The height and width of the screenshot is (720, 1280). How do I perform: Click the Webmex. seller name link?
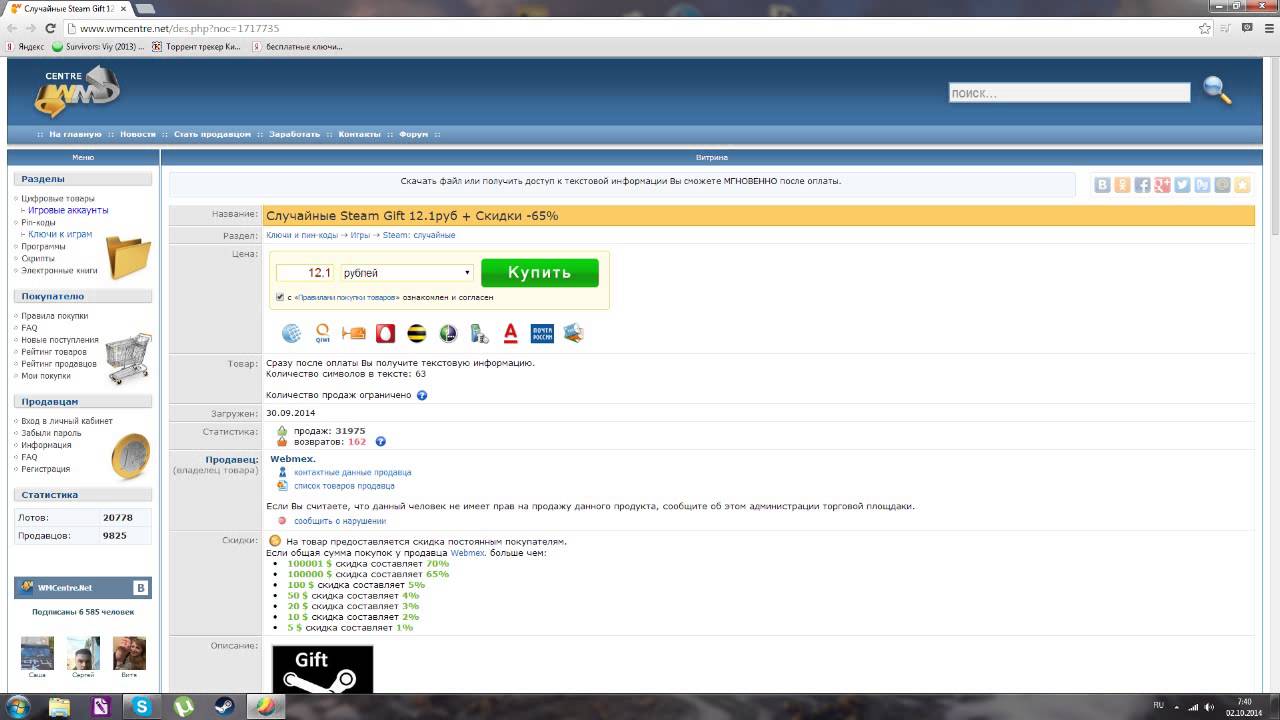tap(293, 459)
